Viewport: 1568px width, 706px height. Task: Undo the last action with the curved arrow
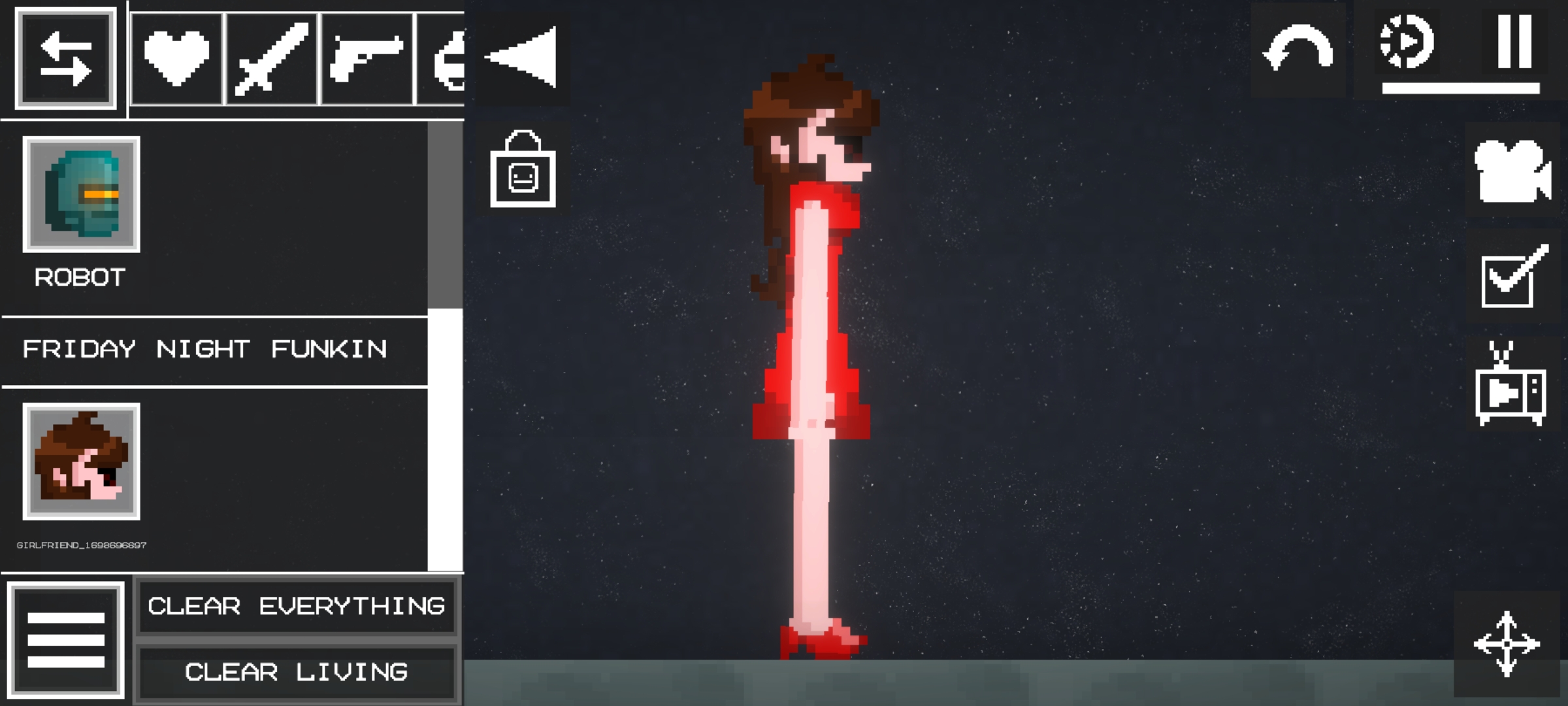click(x=1298, y=50)
